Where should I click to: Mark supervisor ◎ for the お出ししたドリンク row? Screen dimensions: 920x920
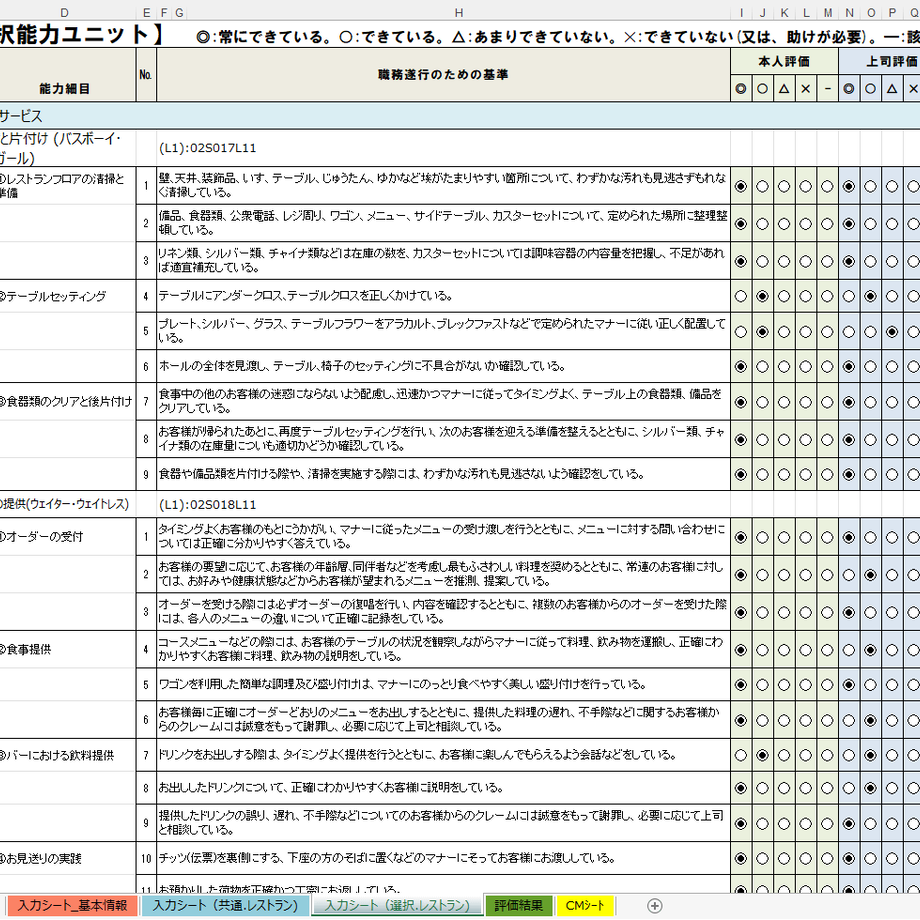coord(848,788)
